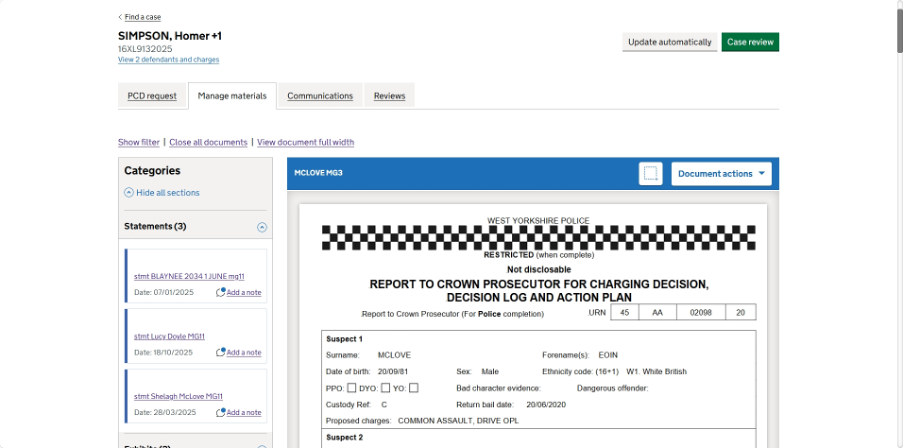Tick the DYO checkbox for Suspect 1
The width and height of the screenshot is (904, 448).
[x=386, y=388]
